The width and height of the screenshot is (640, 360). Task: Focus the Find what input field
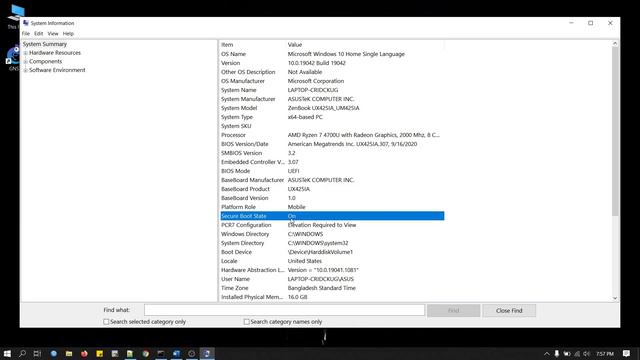pos(284,310)
